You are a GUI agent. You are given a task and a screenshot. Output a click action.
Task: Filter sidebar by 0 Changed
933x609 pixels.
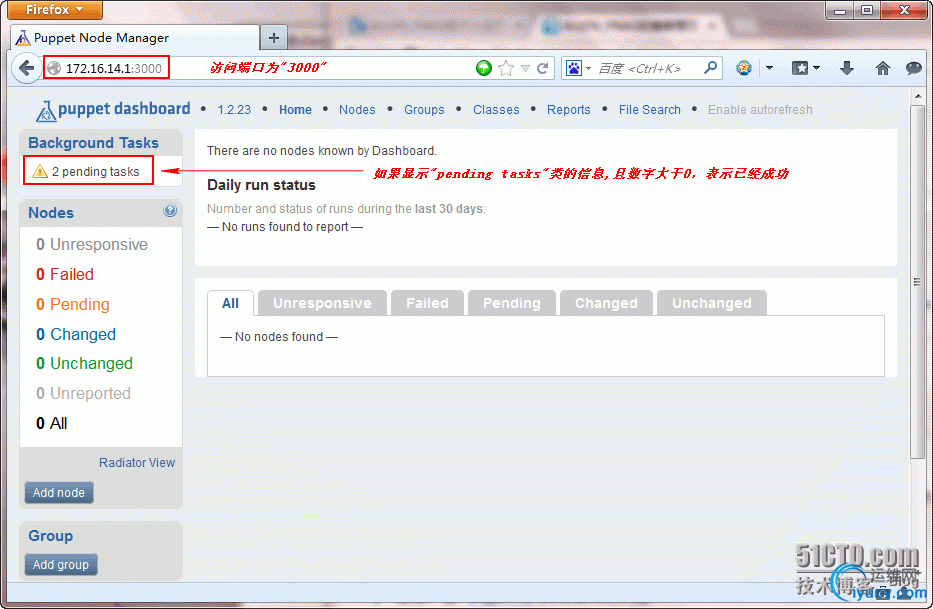(x=76, y=334)
